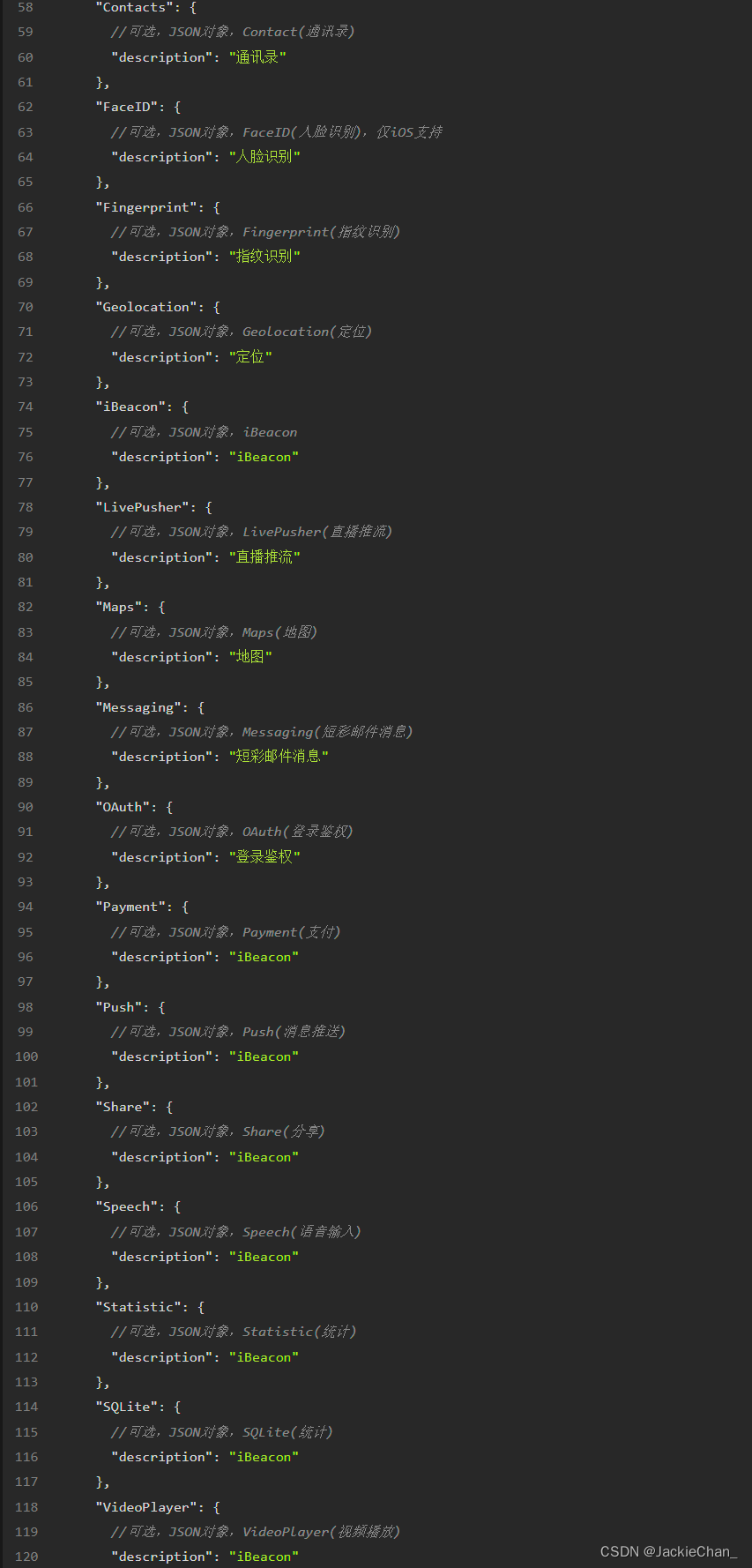The image size is (752, 1568).
Task: Click the "Payment" key on line 94
Action: [x=130, y=907]
